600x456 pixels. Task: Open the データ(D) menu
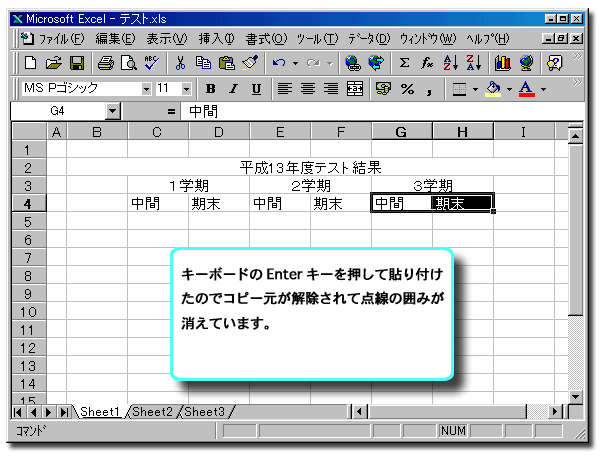tap(369, 39)
